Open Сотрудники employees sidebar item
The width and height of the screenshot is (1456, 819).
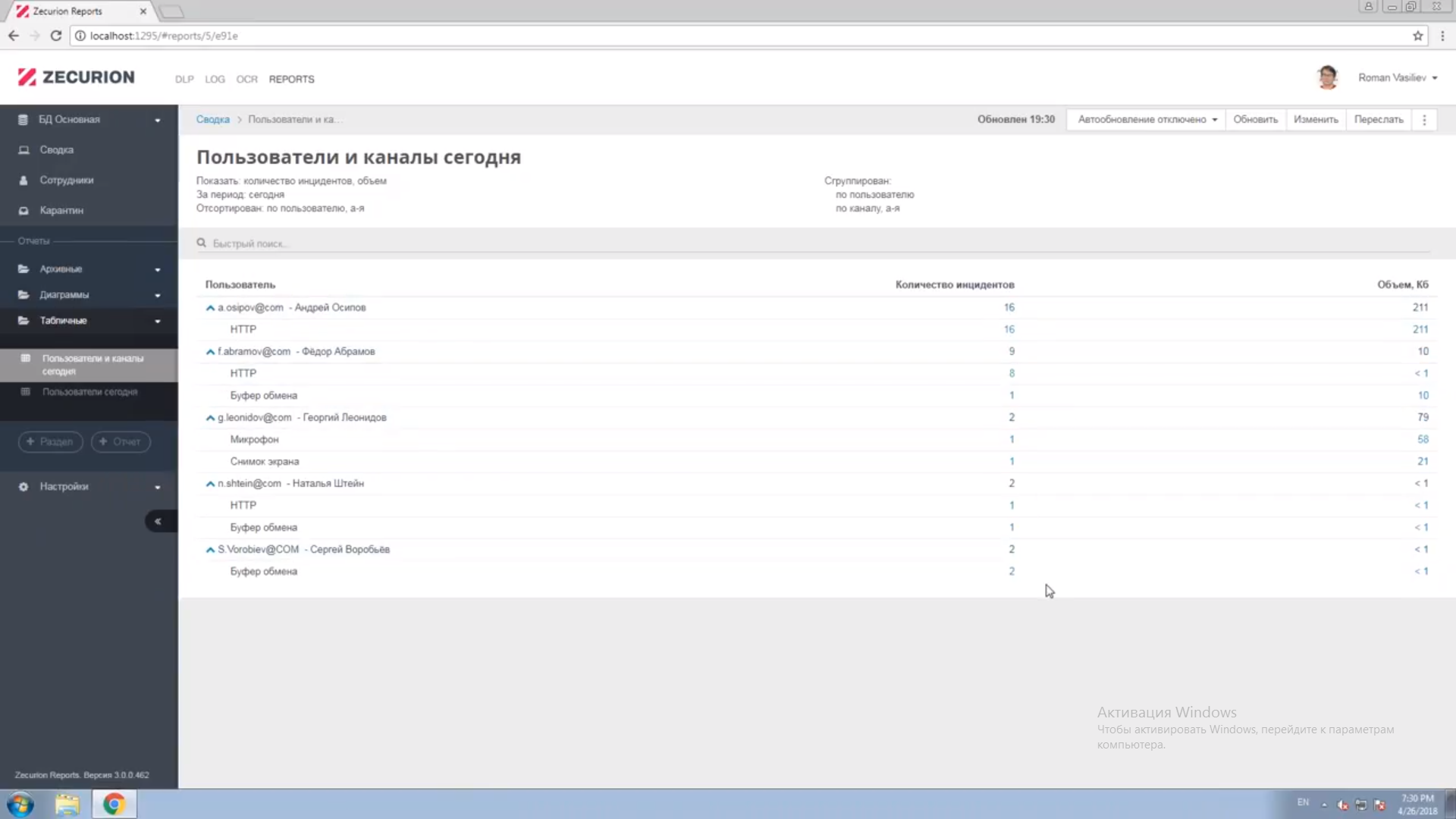[x=66, y=180]
